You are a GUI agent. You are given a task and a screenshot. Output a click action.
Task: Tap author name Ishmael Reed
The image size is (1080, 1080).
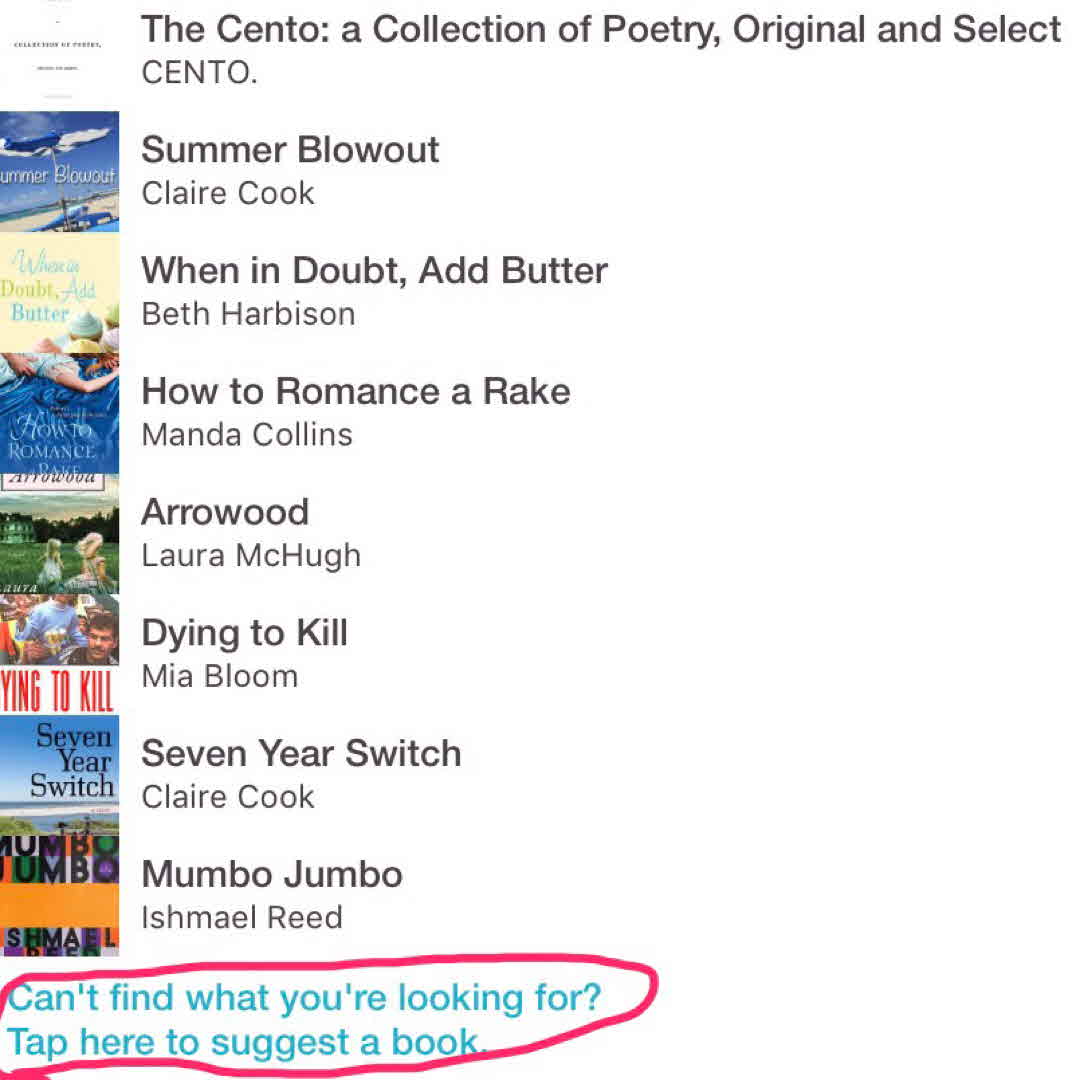241,917
